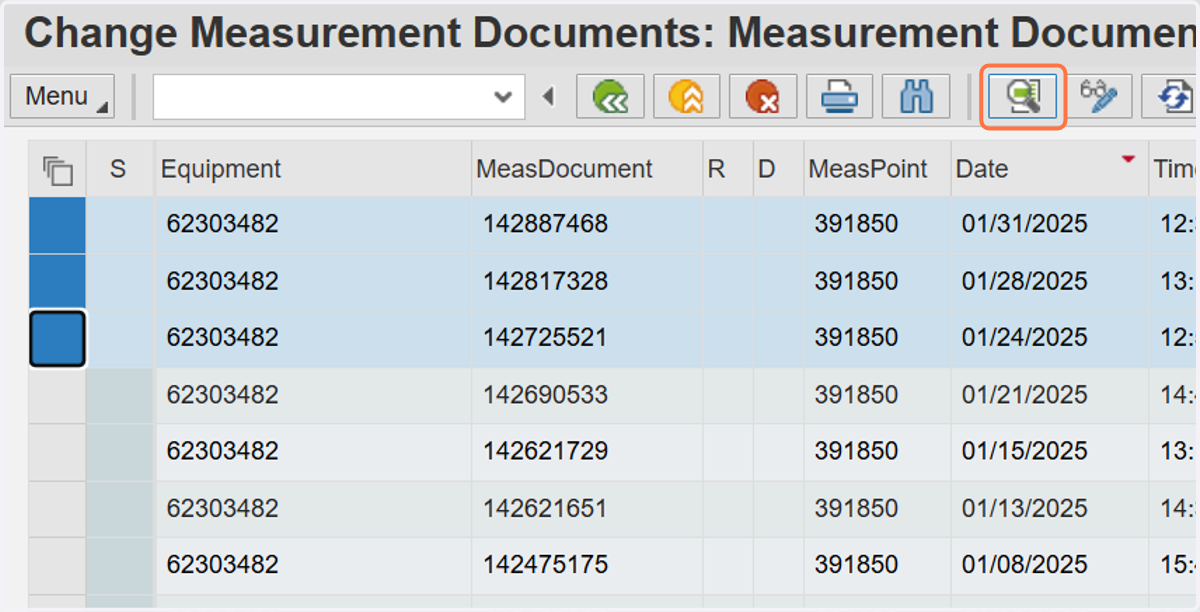Click the Print icon
This screenshot has width=1200, height=612.
[x=839, y=97]
